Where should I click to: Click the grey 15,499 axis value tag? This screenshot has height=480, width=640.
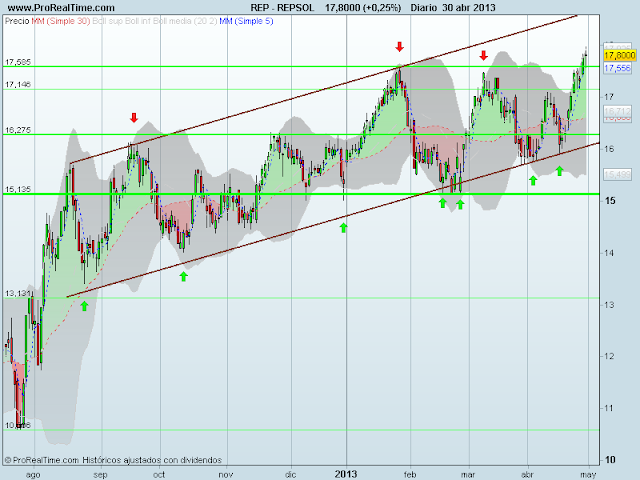pyautogui.click(x=618, y=175)
